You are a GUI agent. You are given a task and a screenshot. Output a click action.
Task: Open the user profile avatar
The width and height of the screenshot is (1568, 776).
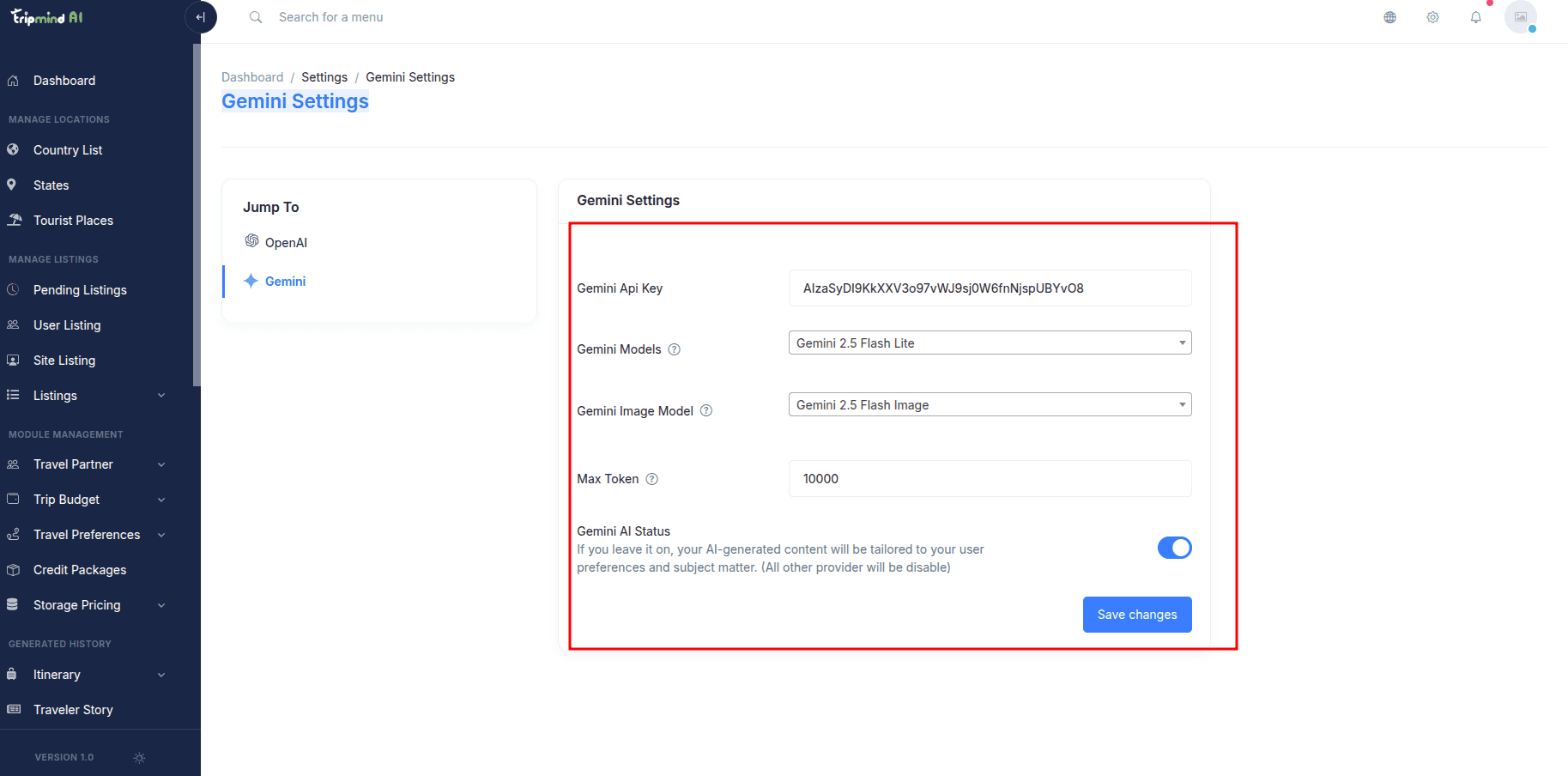1521,17
